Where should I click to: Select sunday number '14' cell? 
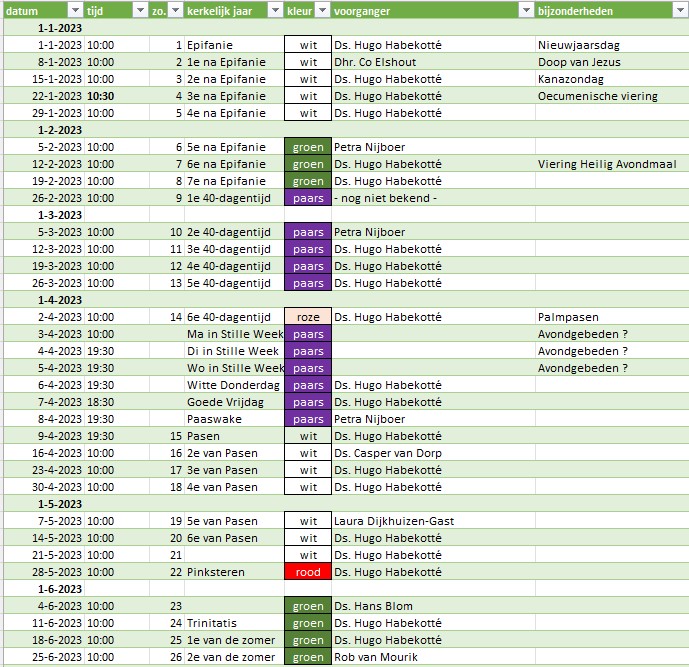pos(167,317)
